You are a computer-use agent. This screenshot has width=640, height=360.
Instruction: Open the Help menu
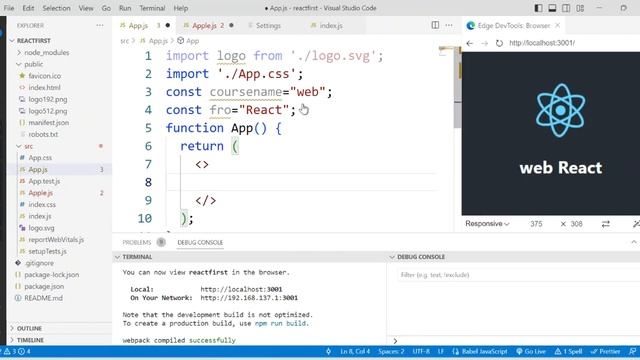click(181, 8)
